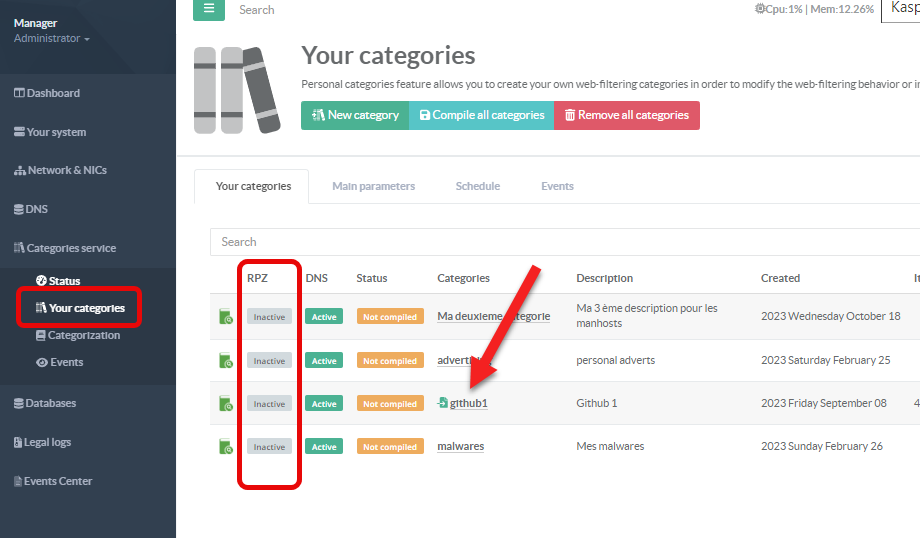Expand the Administrator user dropdown
The width and height of the screenshot is (920, 538).
(x=51, y=39)
